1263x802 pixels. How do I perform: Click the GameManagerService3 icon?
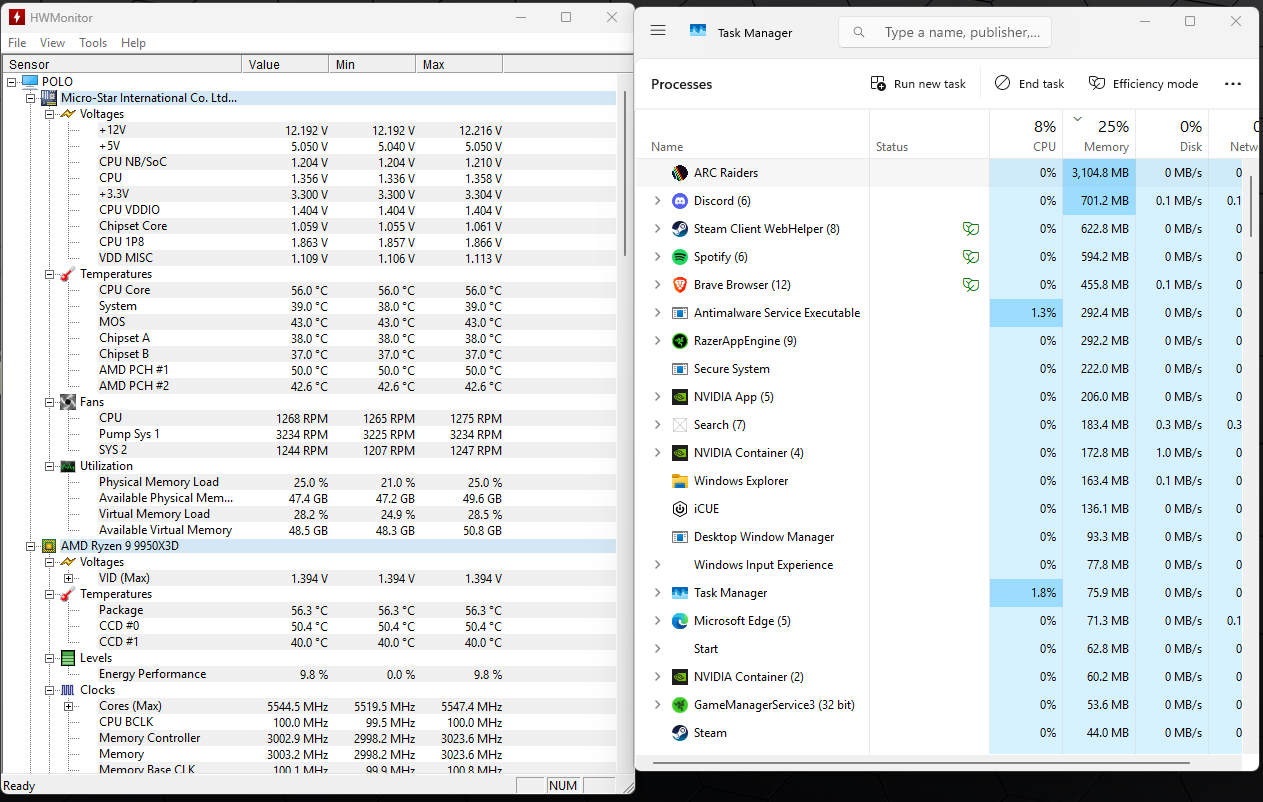680,705
